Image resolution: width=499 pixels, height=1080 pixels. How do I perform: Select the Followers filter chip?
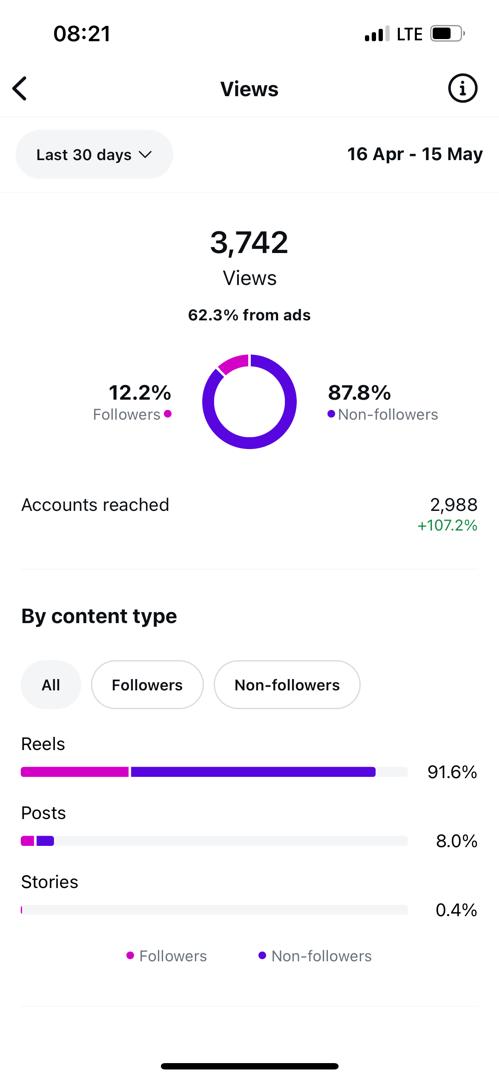click(147, 685)
